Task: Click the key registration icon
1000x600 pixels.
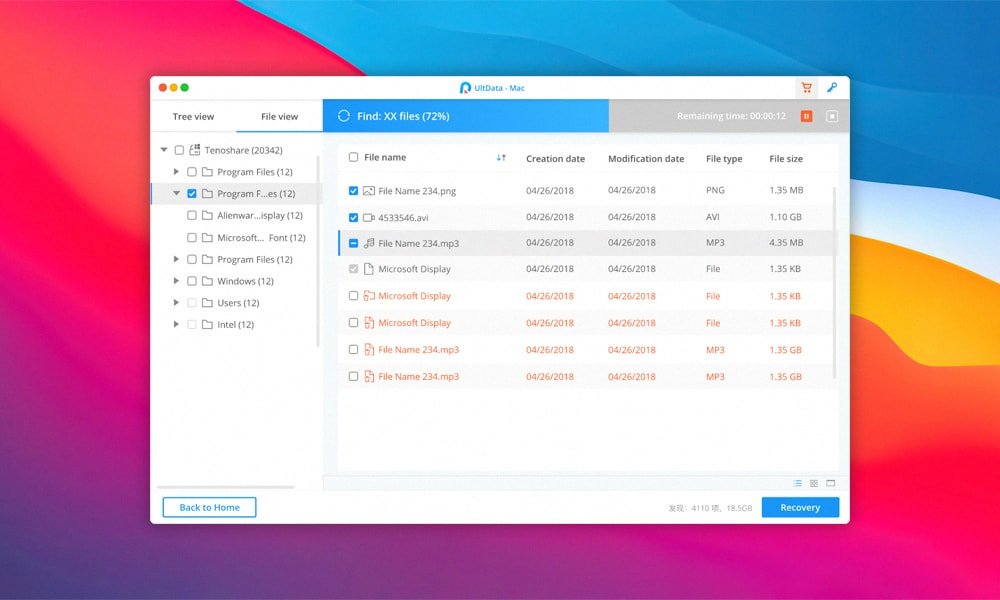Action: click(x=831, y=88)
